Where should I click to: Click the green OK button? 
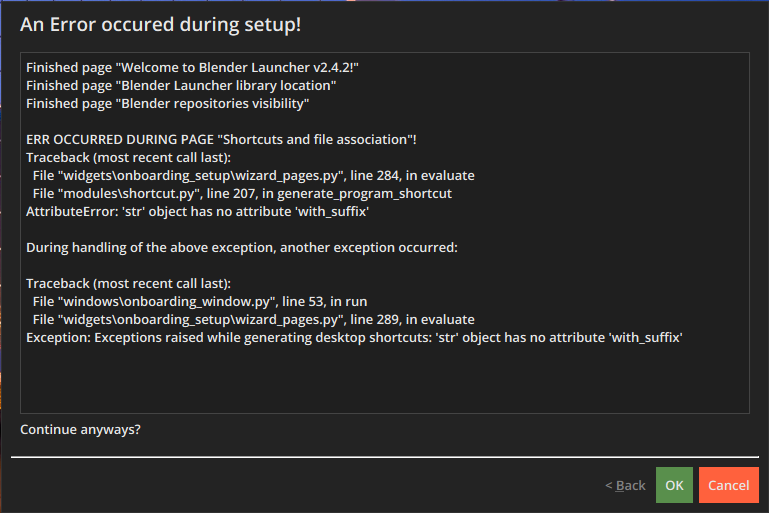pyautogui.click(x=674, y=485)
